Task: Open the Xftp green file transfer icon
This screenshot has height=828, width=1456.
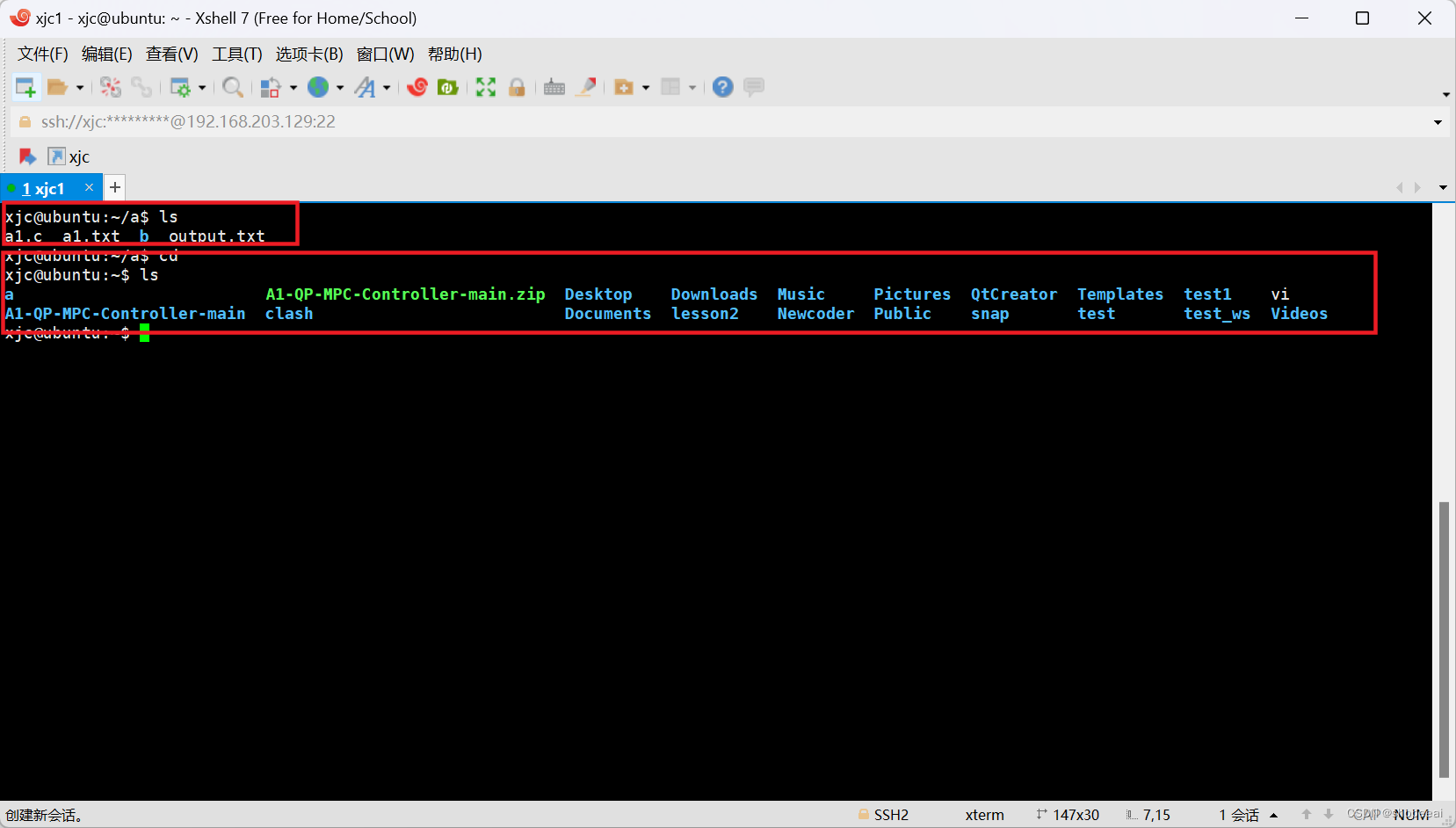Action: [x=448, y=87]
